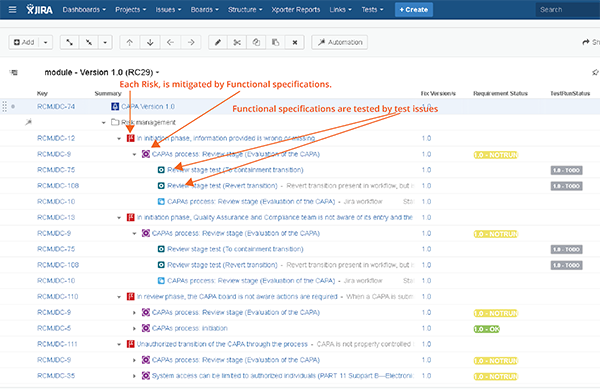Click the Create button

coord(414,10)
